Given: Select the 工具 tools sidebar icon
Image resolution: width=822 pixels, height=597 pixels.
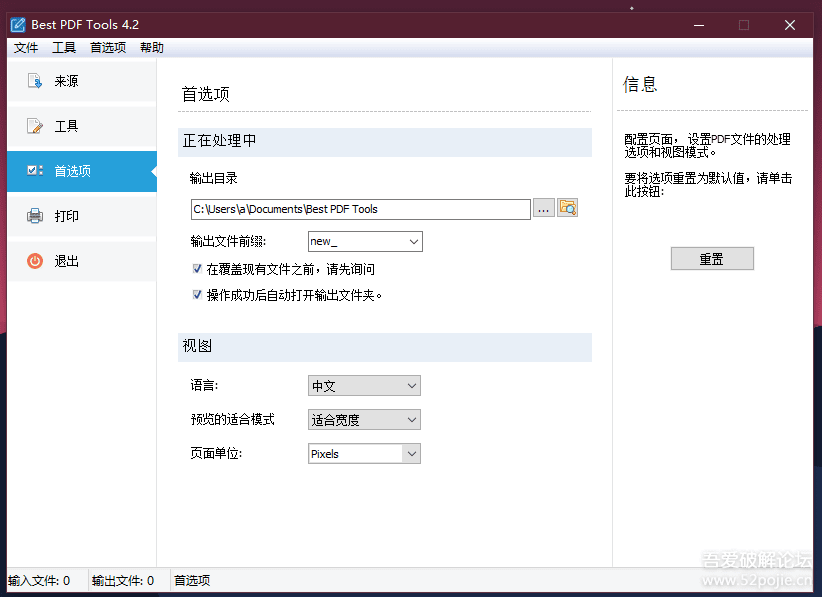Looking at the screenshot, I should pyautogui.click(x=35, y=126).
